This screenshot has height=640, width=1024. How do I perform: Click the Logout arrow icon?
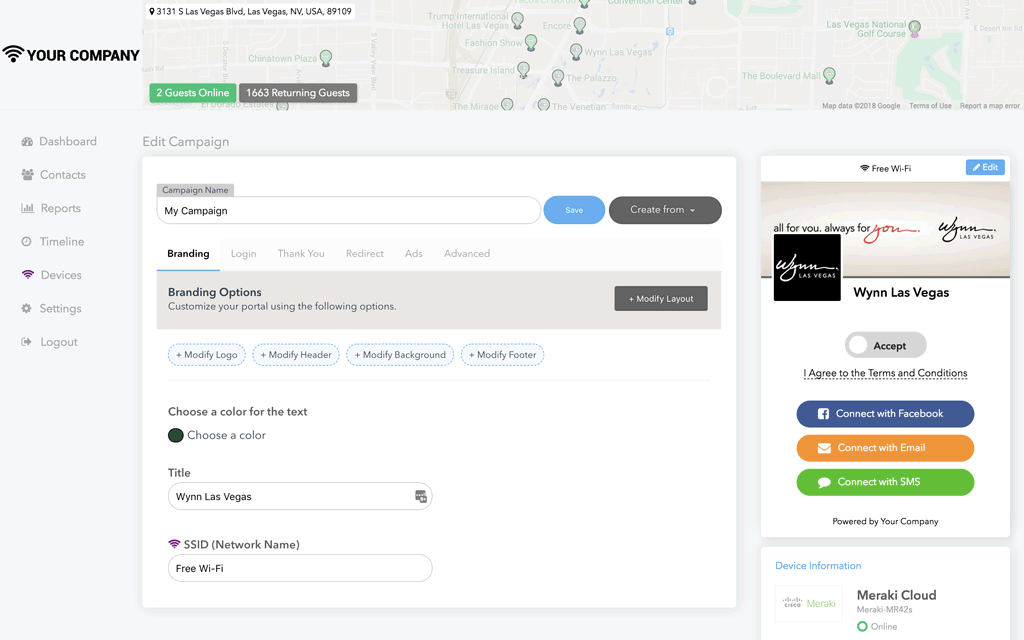point(27,342)
